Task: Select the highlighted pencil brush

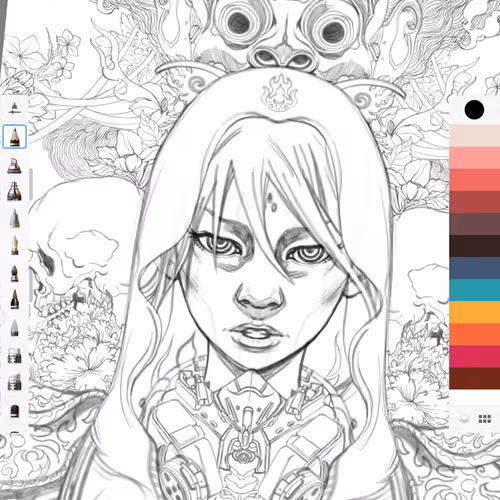Action: coord(14,136)
